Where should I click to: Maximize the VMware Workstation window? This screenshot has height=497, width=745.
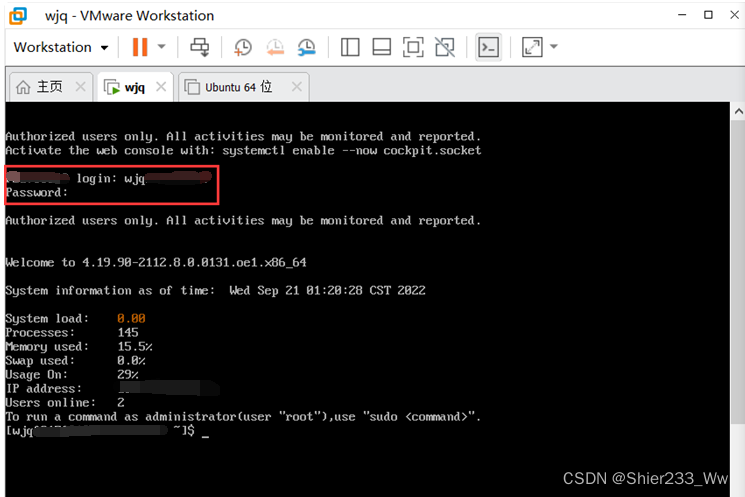point(708,15)
